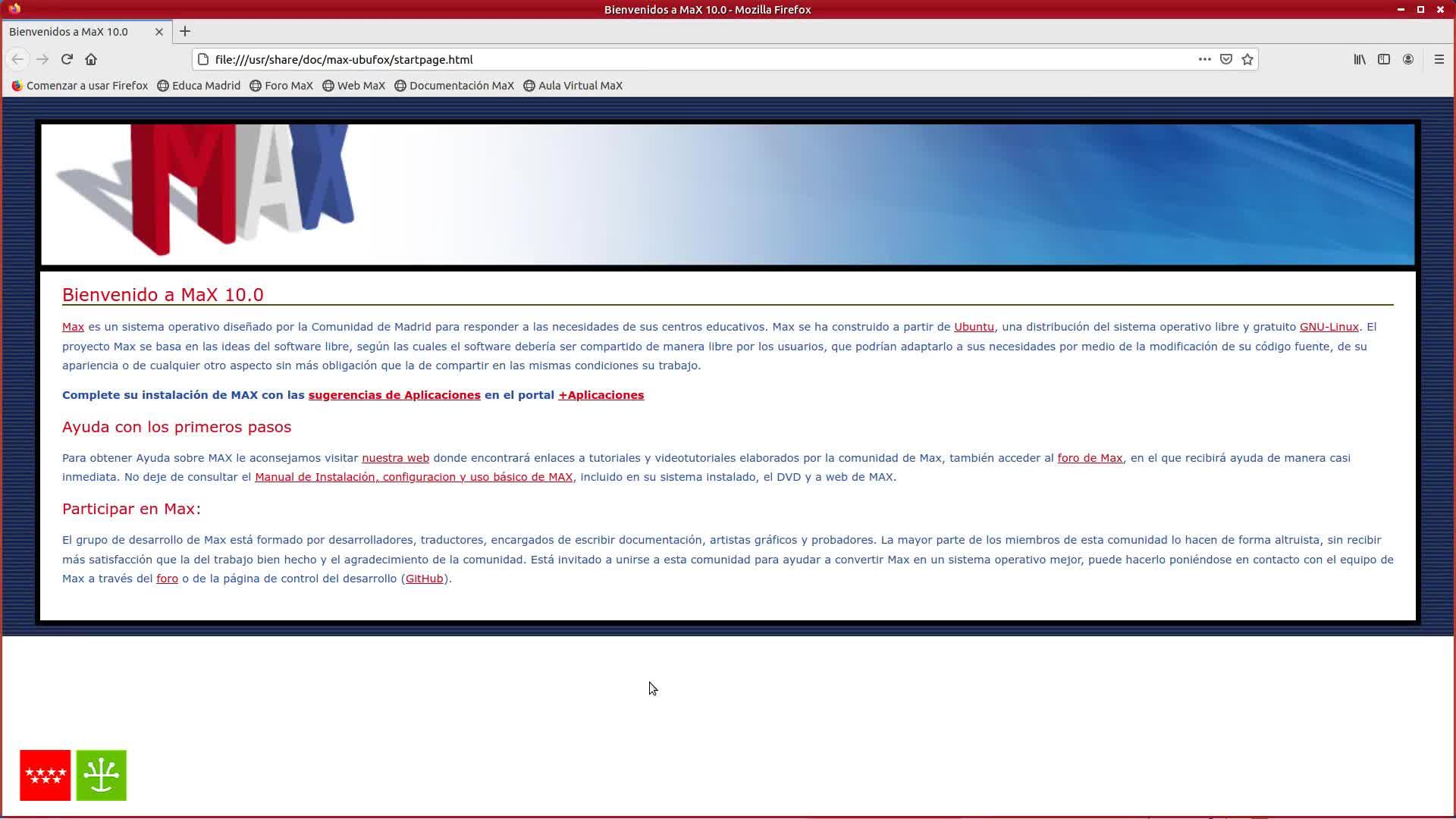Show sidebars using toolbar icon
Screen dimensions: 1456x819
[1384, 59]
